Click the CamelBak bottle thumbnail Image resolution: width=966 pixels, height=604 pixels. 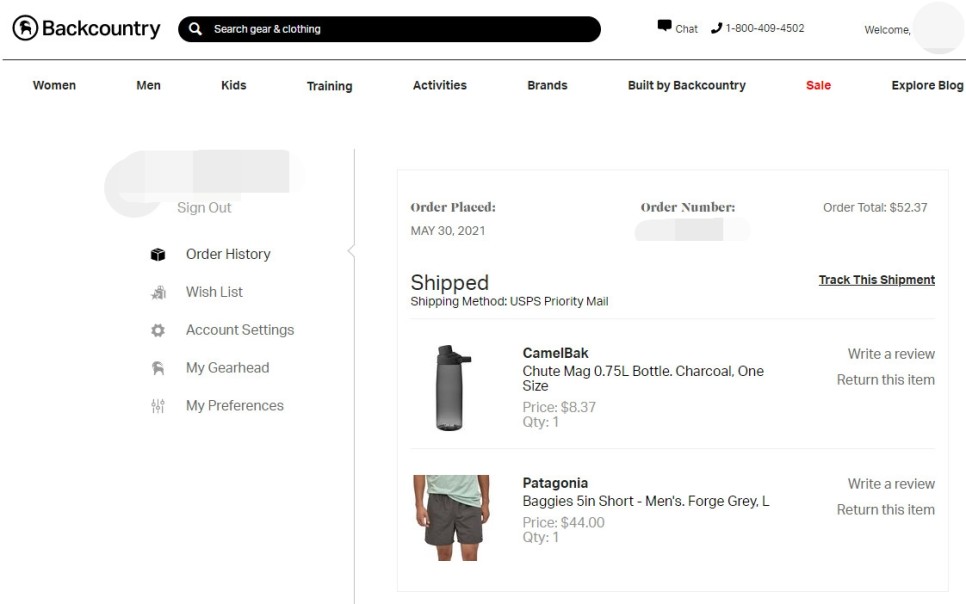(451, 388)
